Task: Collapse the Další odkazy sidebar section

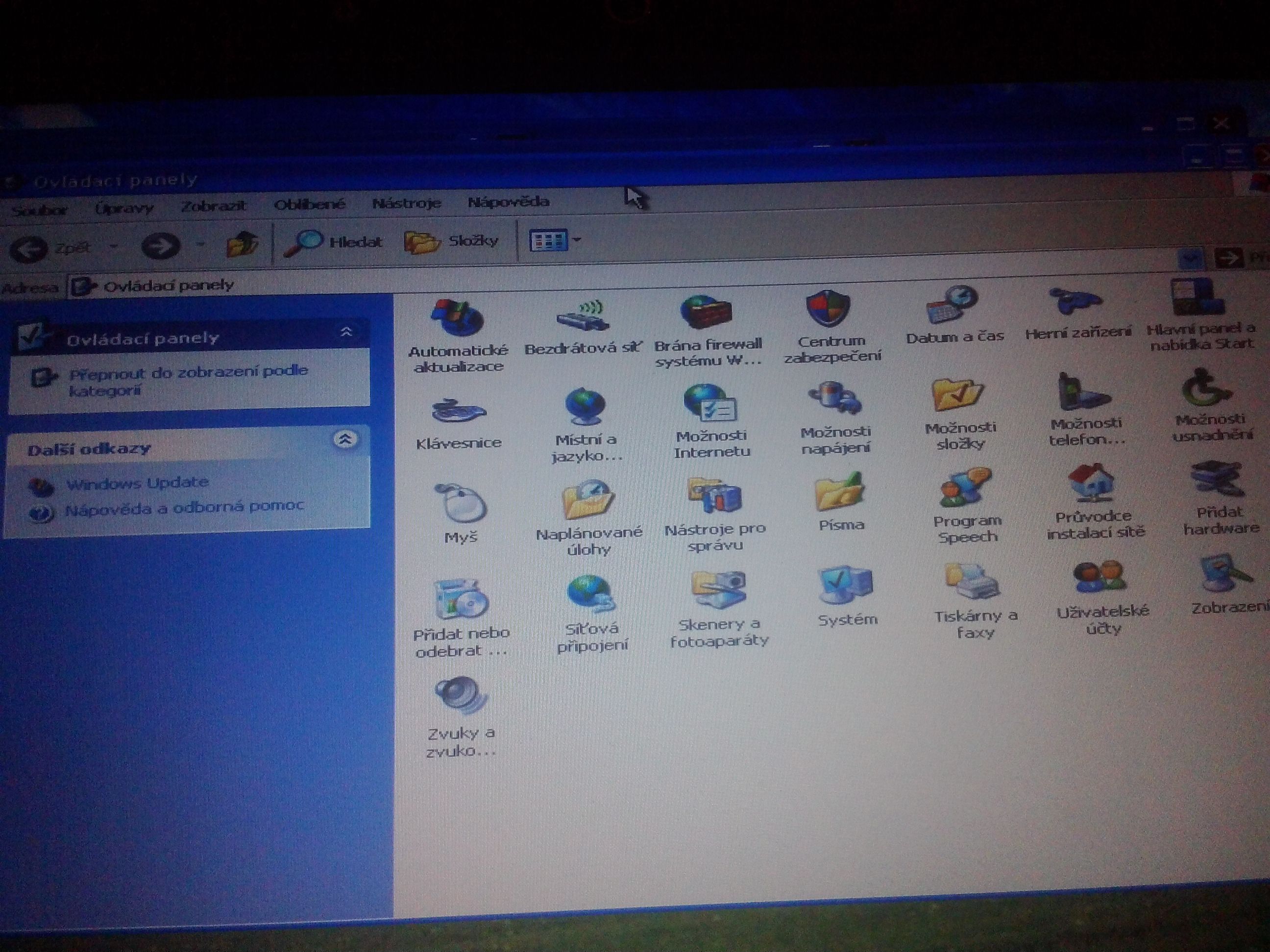Action: [344, 440]
